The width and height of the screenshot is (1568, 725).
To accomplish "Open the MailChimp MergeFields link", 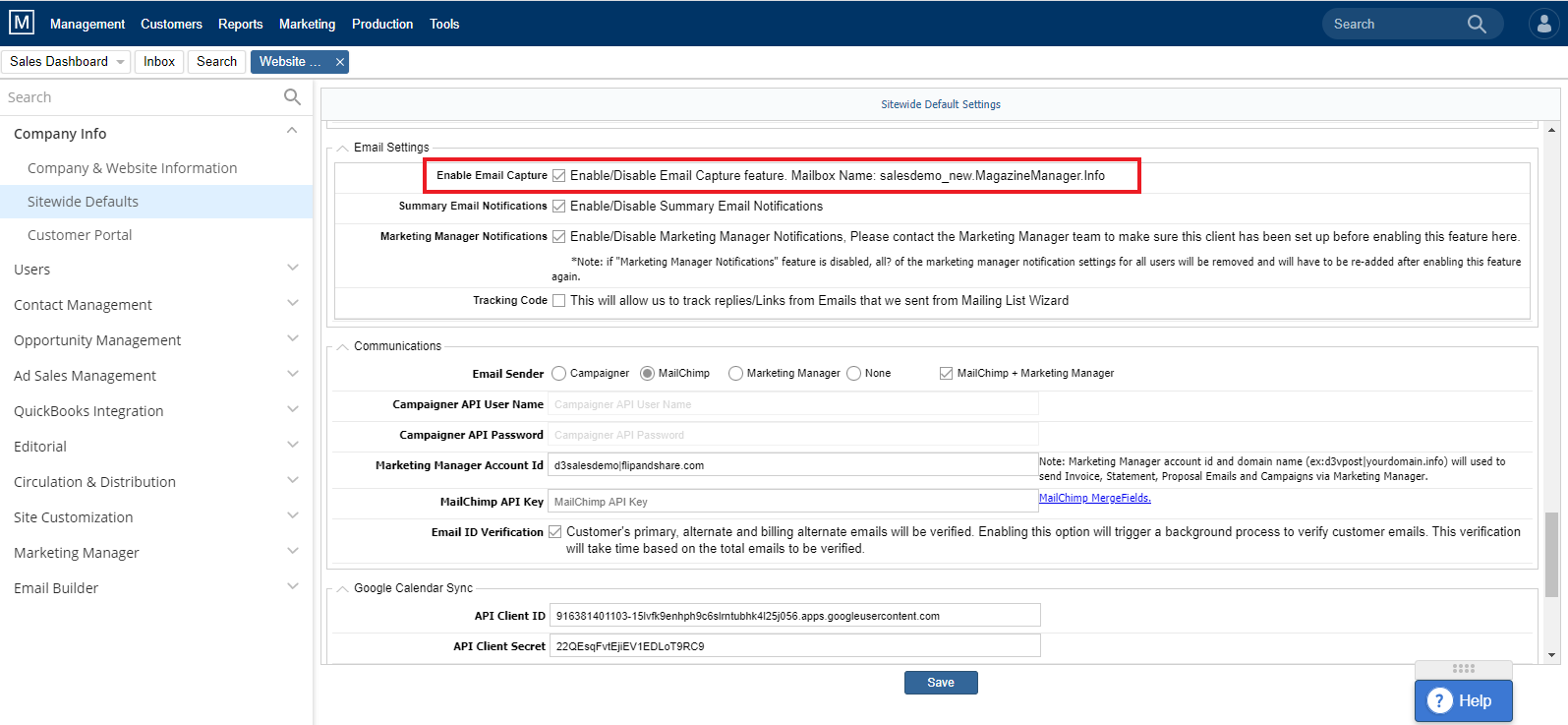I will click(1095, 498).
